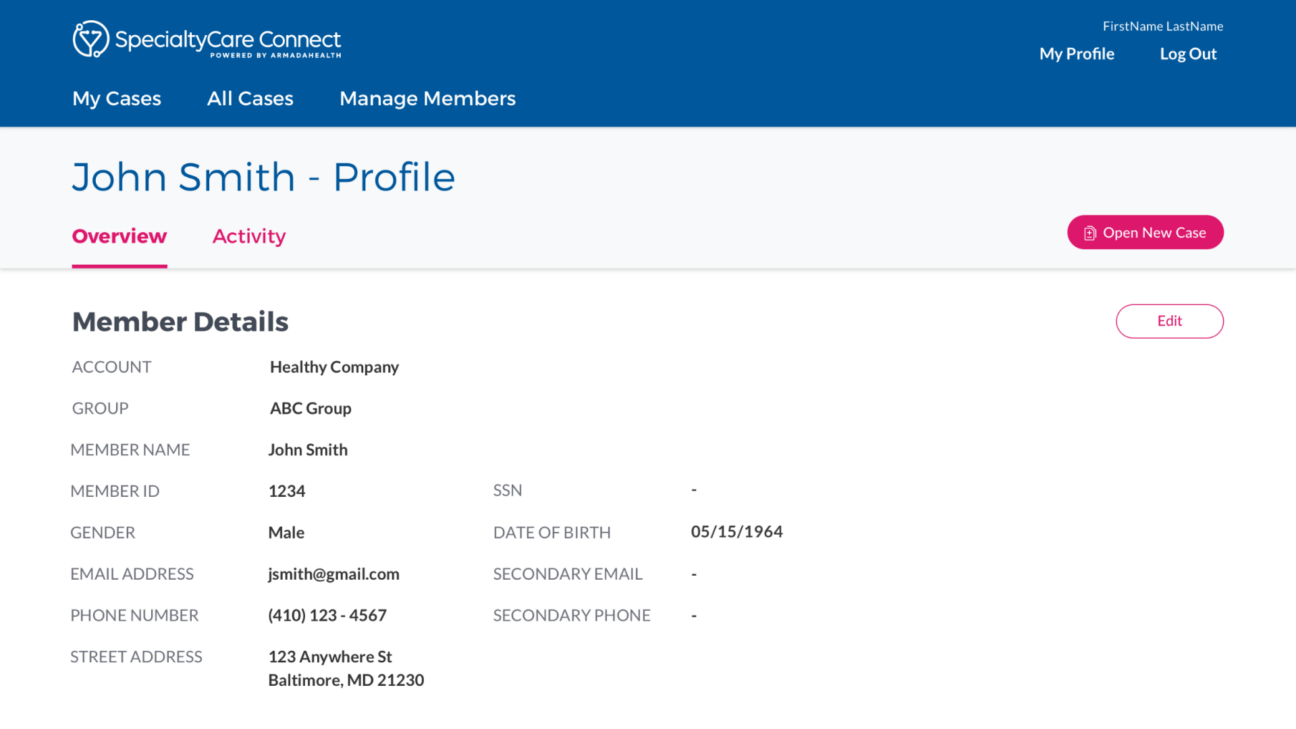Click the ABC Group value
This screenshot has width=1296, height=729.
[x=310, y=408]
